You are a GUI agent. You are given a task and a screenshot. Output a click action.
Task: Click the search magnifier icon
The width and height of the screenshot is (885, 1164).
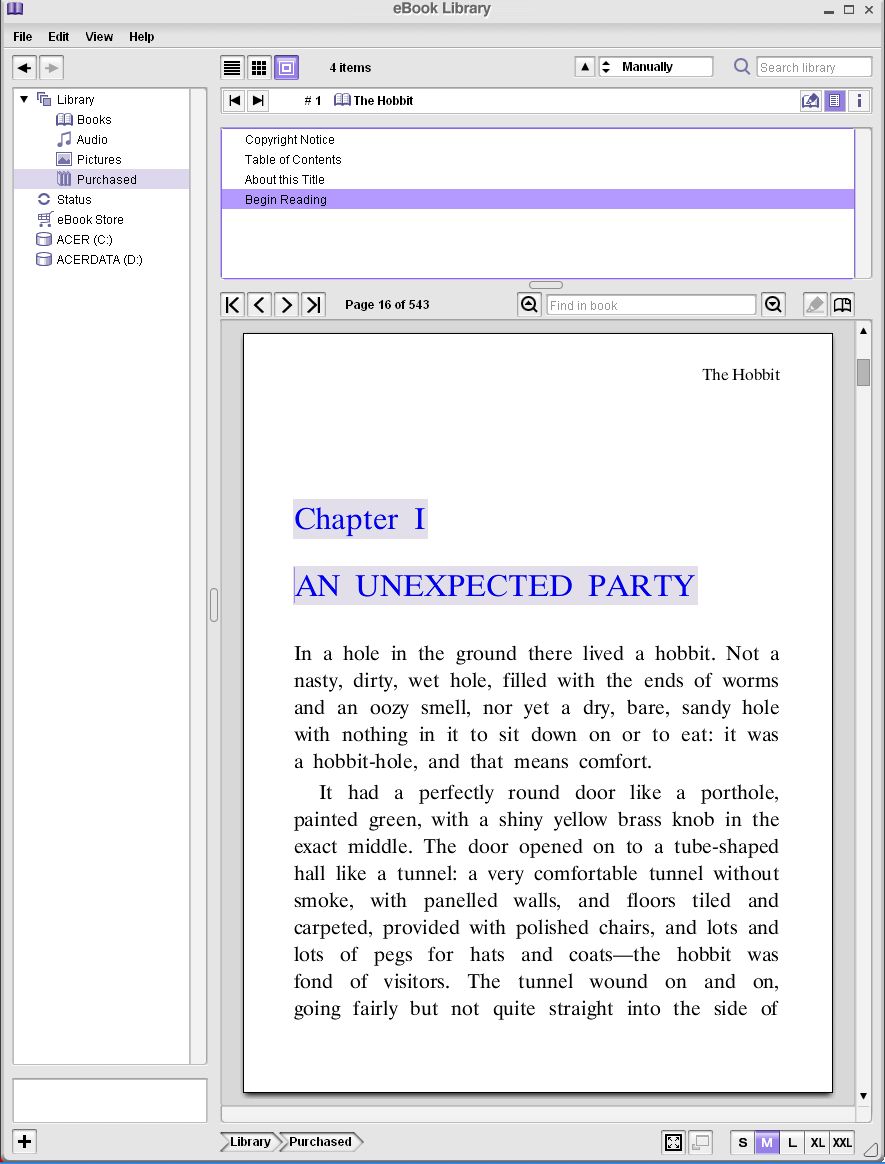pos(741,67)
